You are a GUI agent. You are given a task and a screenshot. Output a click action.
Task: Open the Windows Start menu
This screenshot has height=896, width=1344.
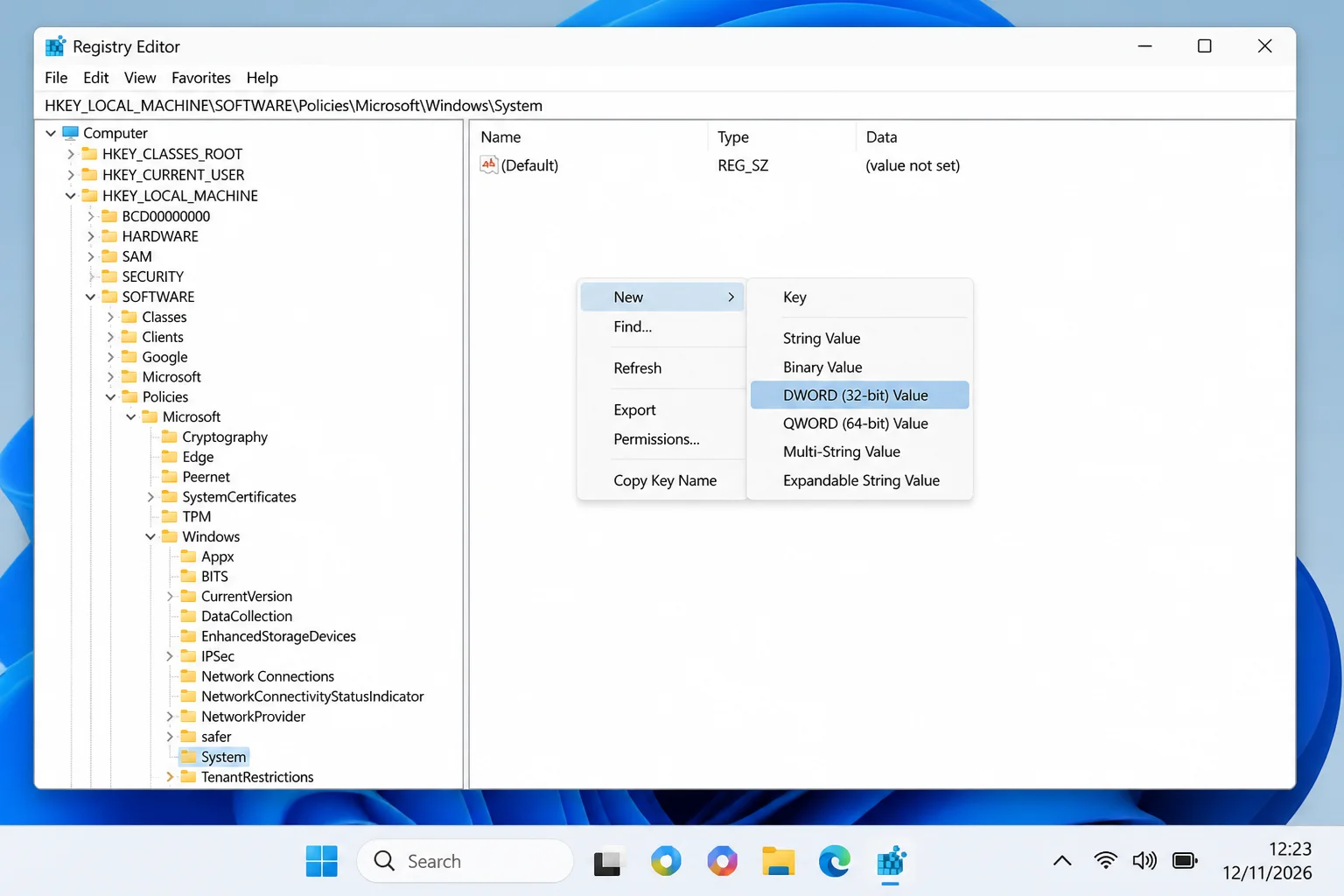[x=322, y=861]
